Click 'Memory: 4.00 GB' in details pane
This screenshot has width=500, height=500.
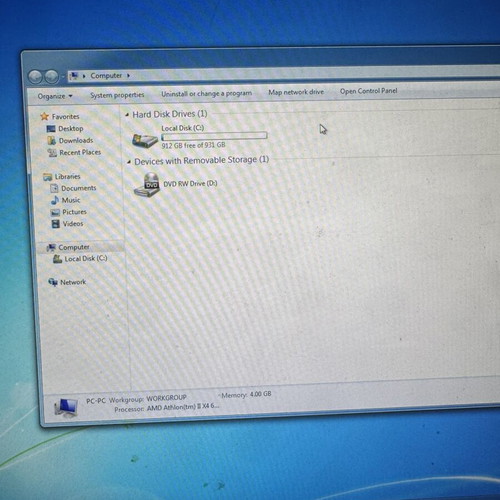[x=246, y=395]
